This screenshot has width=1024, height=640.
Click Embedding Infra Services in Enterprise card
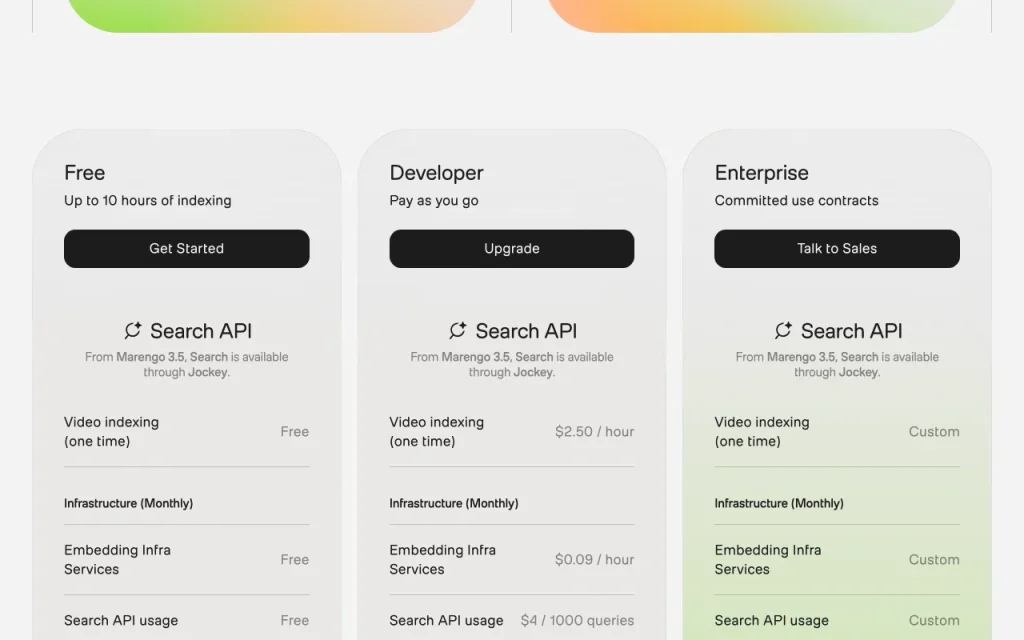tap(768, 560)
